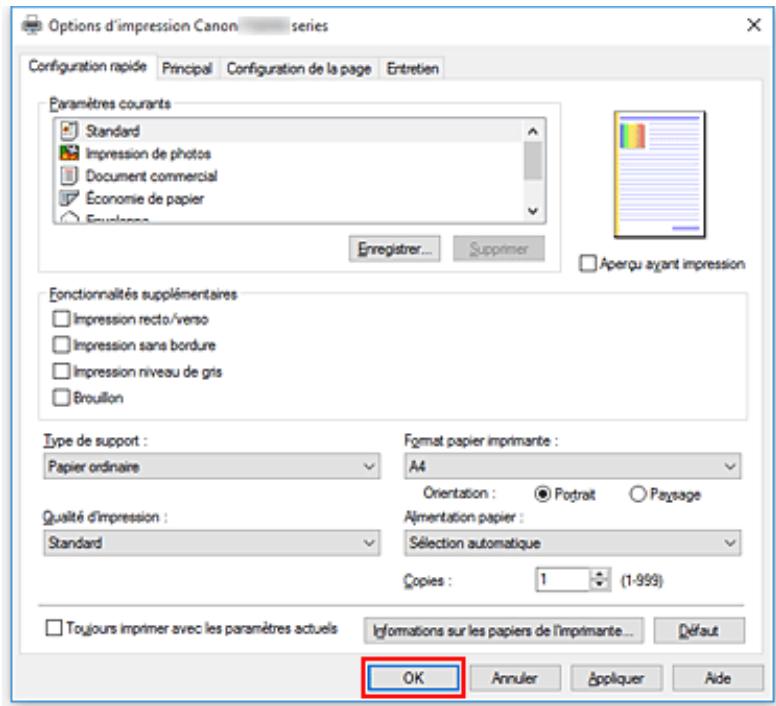The height and width of the screenshot is (706, 776).
Task: Open the Alimentation papier dropdown
Action: [573, 543]
